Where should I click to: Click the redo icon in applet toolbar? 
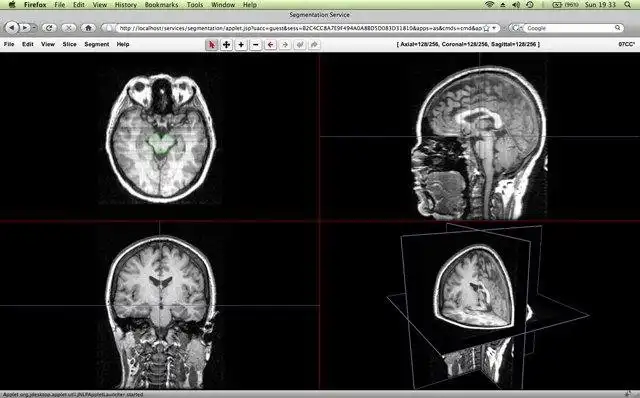(314, 44)
